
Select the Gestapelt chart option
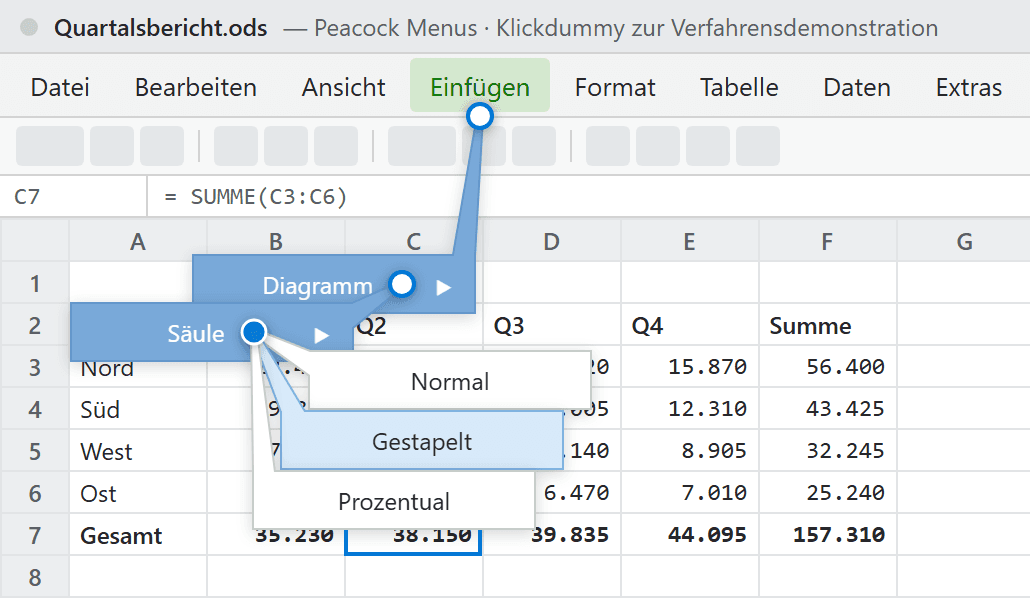(422, 441)
